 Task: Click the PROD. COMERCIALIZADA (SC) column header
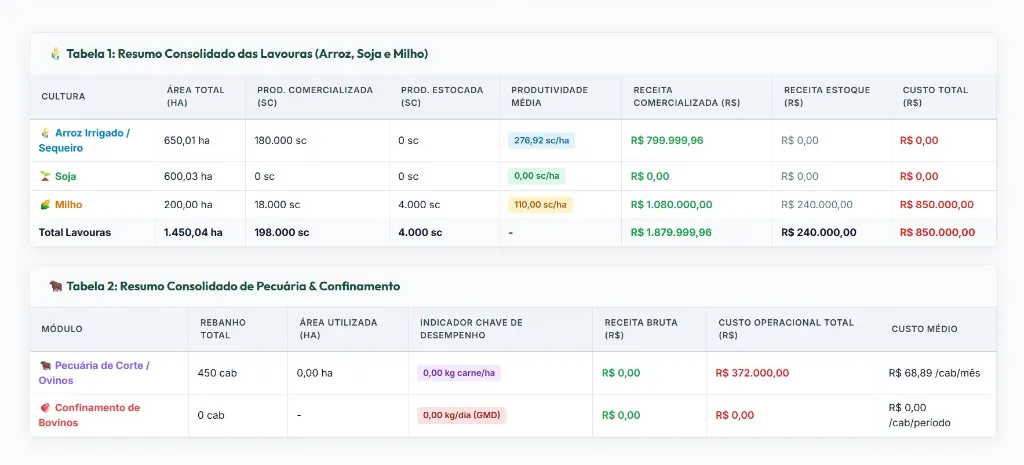(x=315, y=97)
